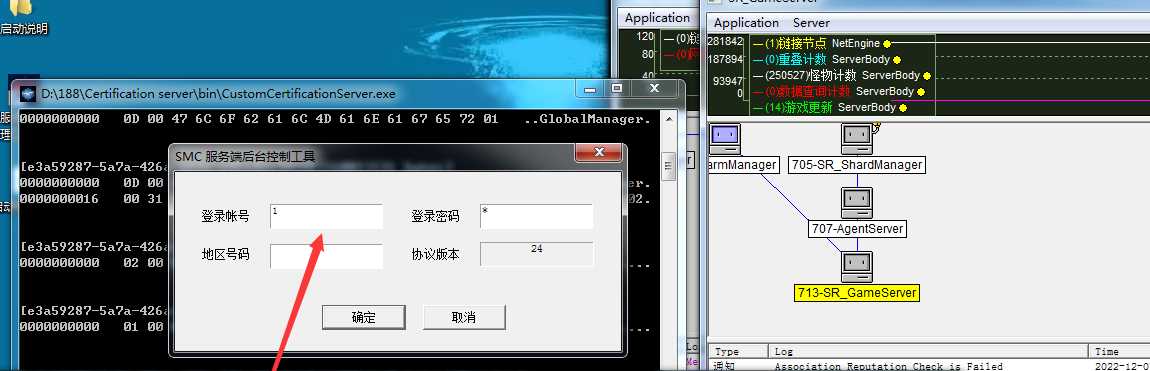Click the green (14)游戏更新 legend entry
1150x371 pixels.
830,108
